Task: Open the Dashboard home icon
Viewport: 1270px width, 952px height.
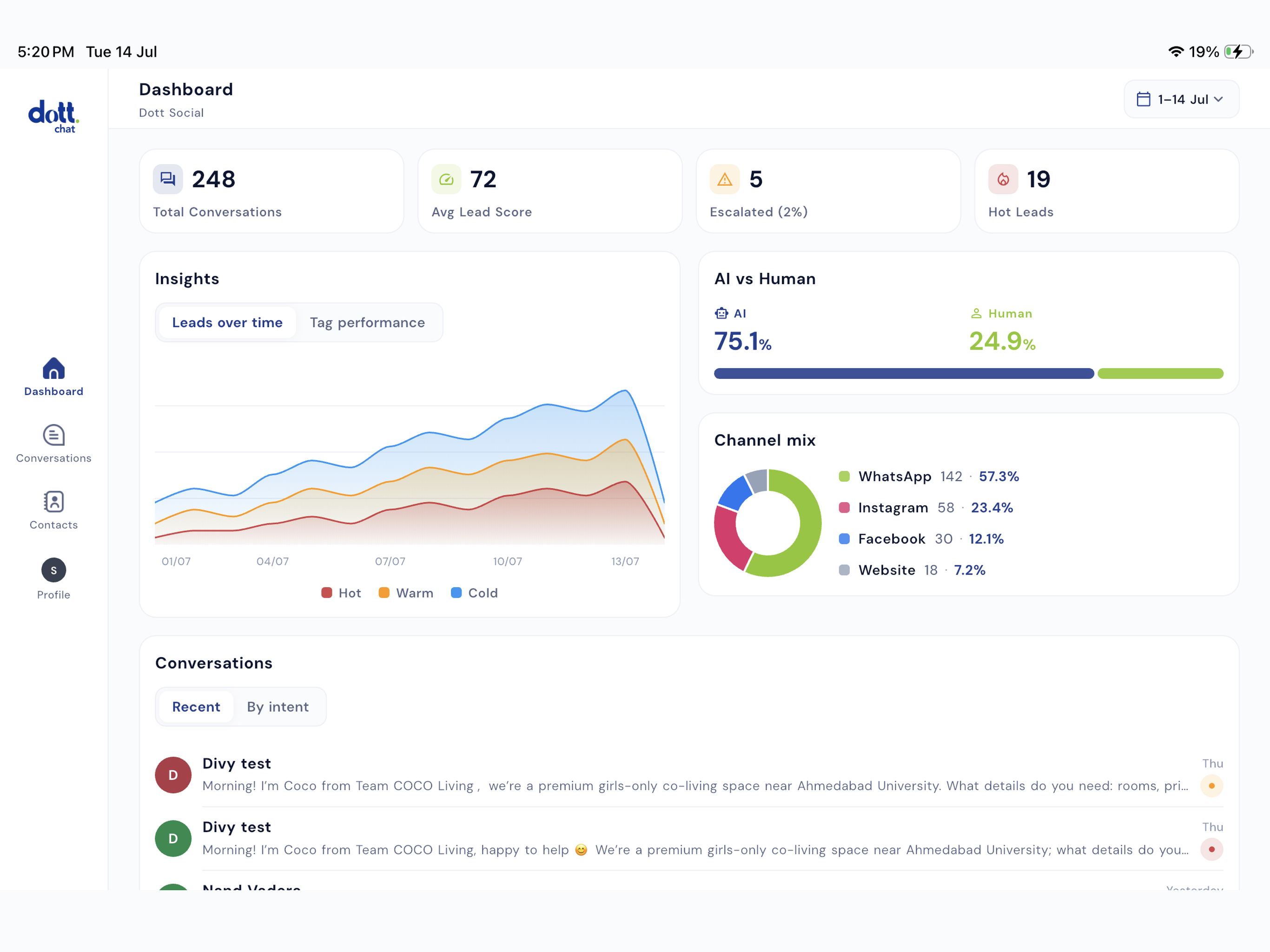Action: pyautogui.click(x=53, y=369)
